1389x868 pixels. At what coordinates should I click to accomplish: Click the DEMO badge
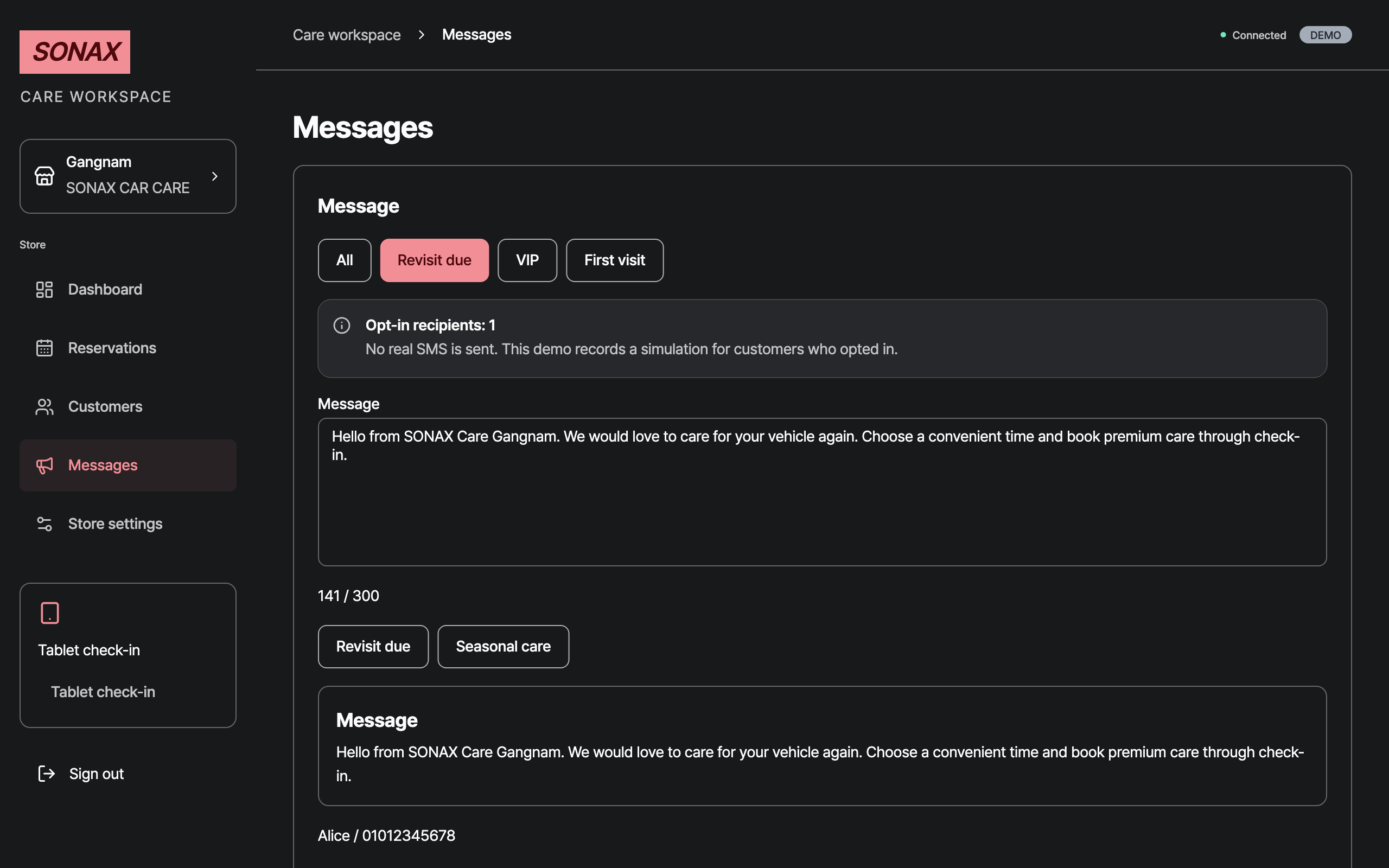(1326, 35)
